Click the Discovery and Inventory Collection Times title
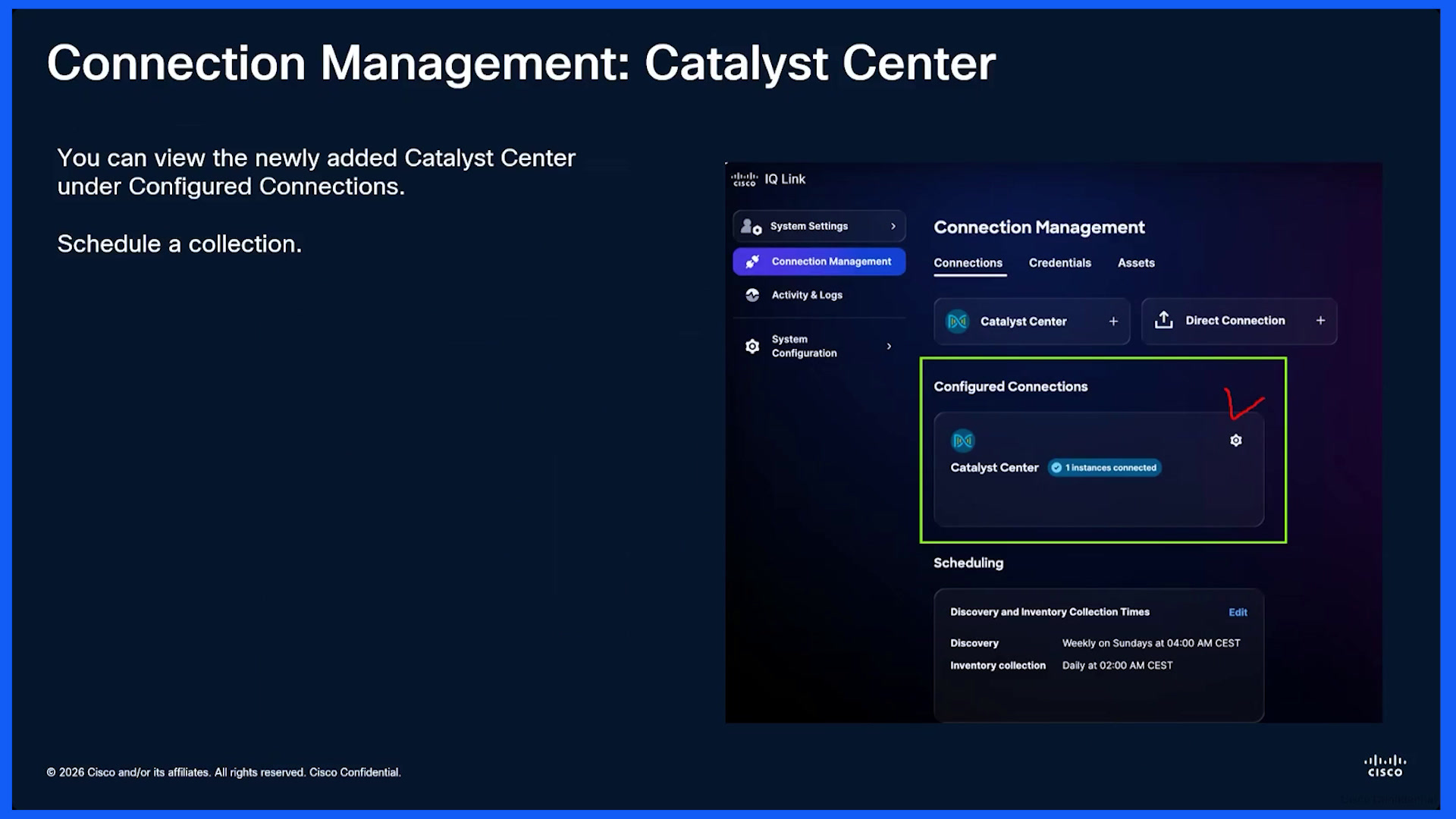 pyautogui.click(x=1050, y=612)
